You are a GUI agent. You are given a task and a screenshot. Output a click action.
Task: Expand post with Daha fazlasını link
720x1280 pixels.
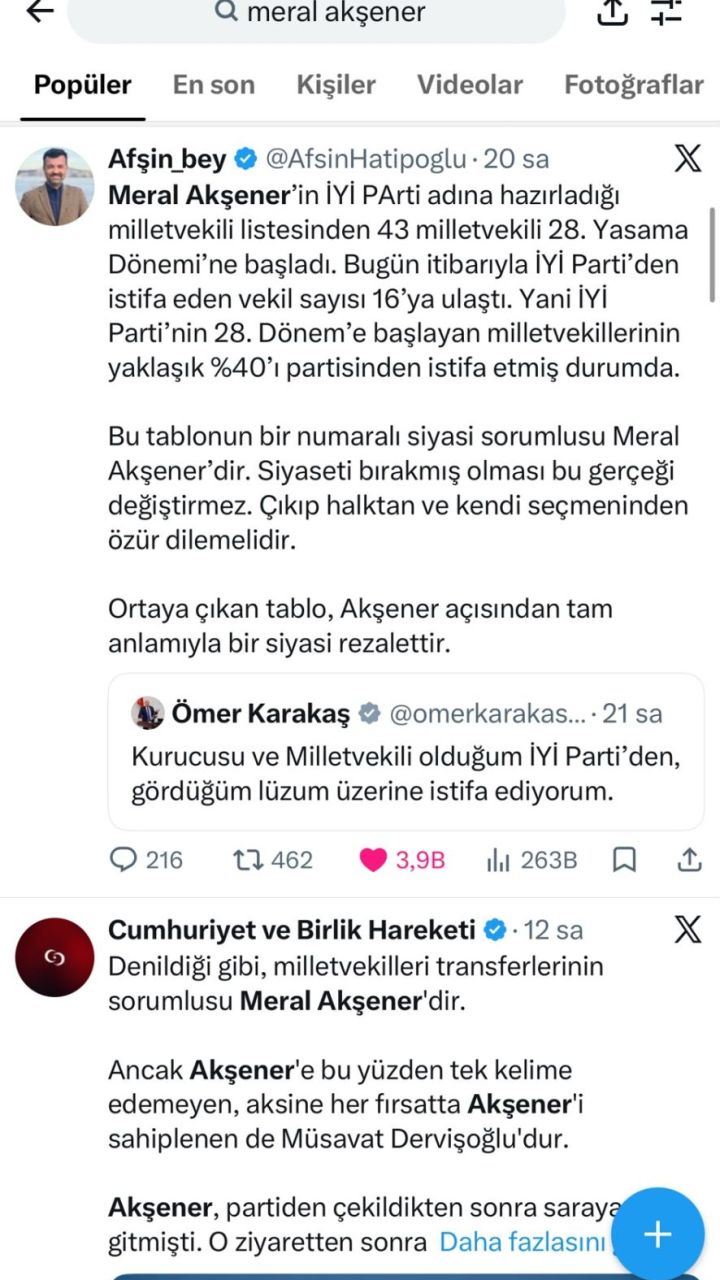523,1242
